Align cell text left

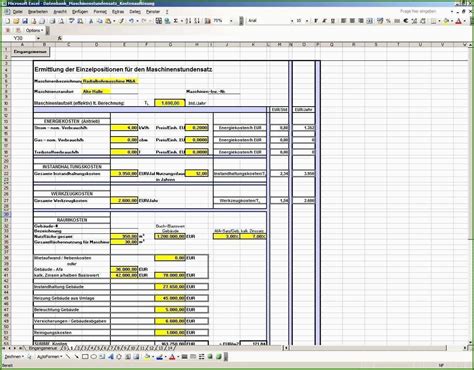point(344,21)
